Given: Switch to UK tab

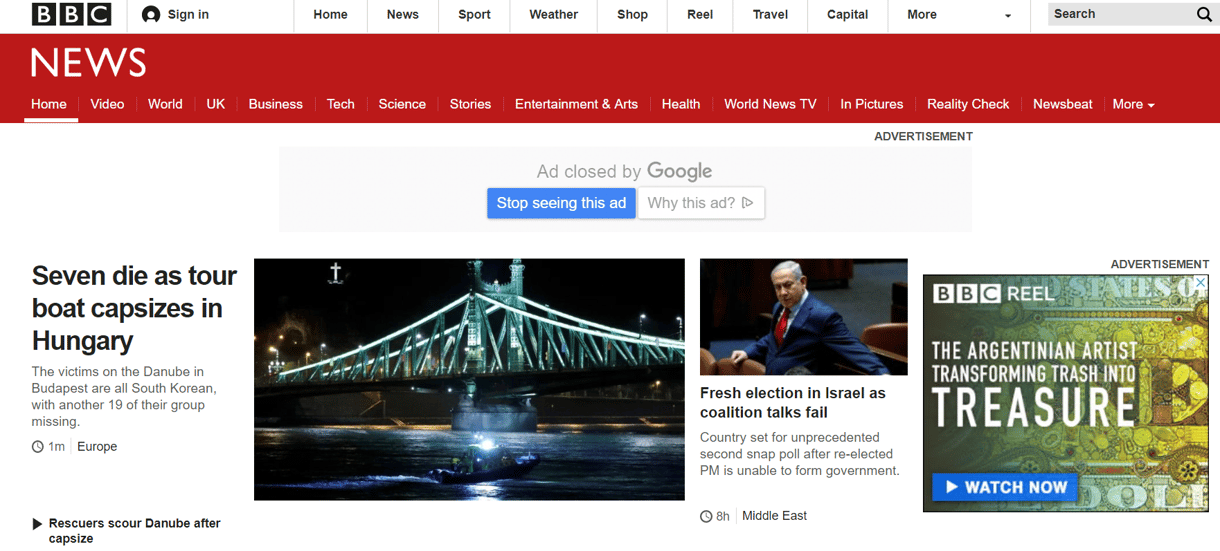Looking at the screenshot, I should 216,104.
